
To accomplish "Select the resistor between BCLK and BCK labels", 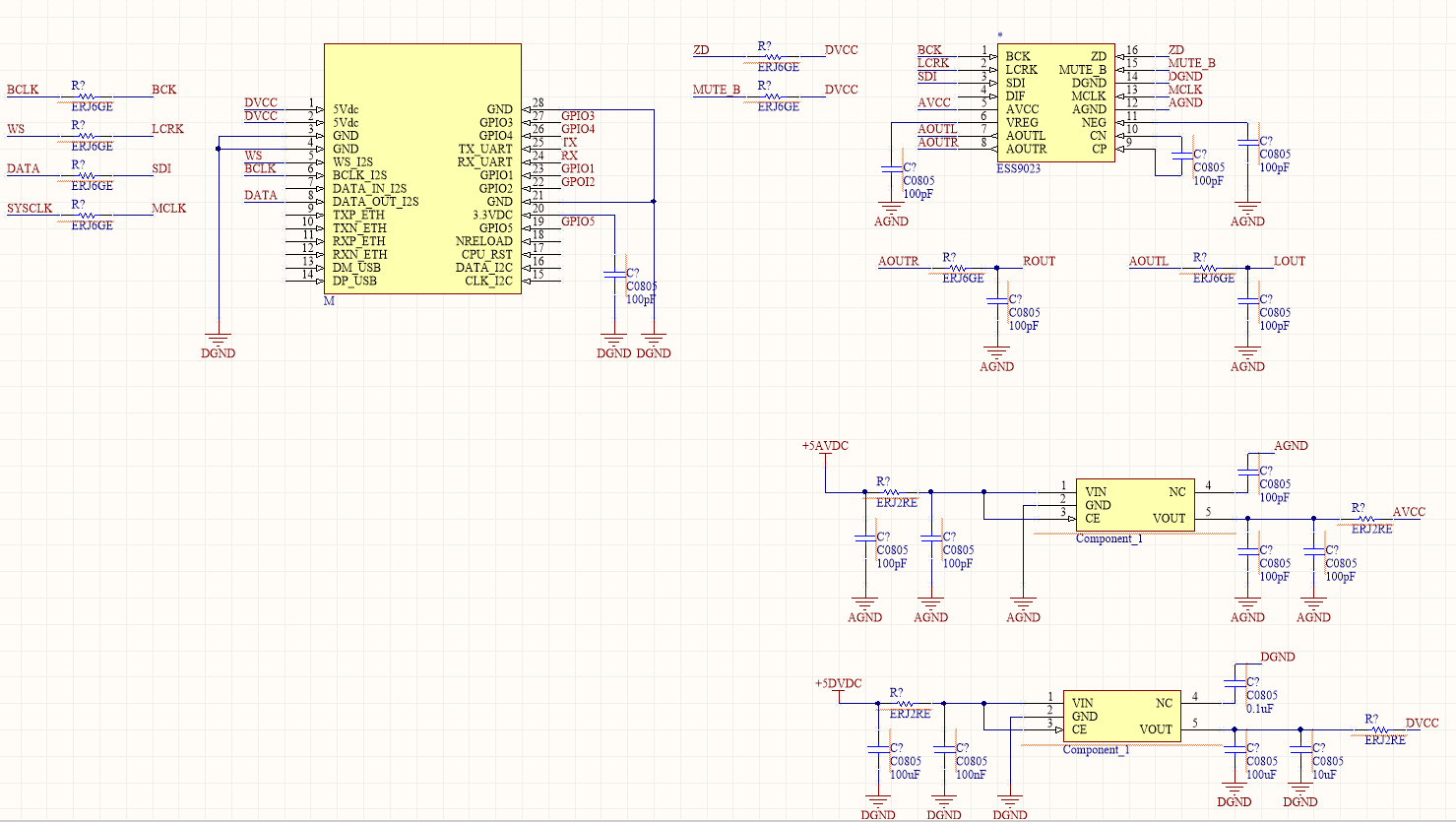I will click(x=86, y=96).
